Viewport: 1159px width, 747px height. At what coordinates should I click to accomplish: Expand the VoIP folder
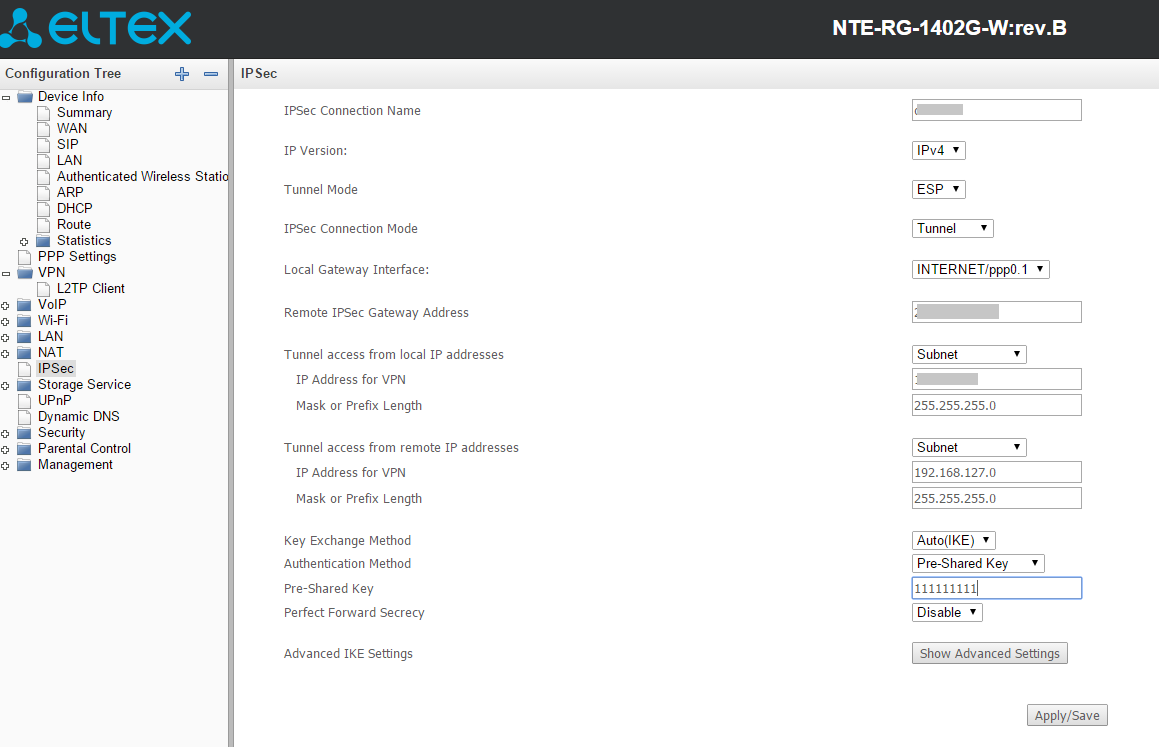pyautogui.click(x=6, y=305)
